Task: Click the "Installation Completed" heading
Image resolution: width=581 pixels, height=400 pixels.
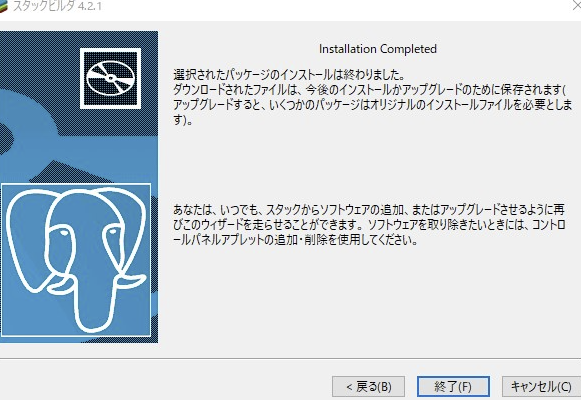Action: pos(378,49)
